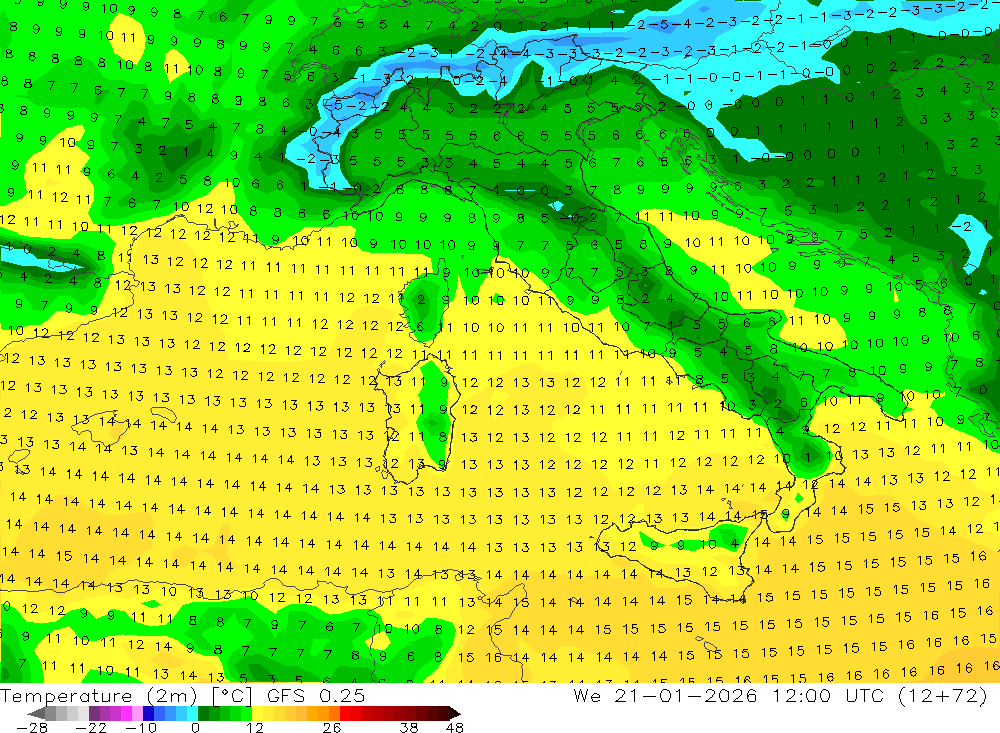
Task: Select the 12 legend scale label
Action: (x=254, y=727)
